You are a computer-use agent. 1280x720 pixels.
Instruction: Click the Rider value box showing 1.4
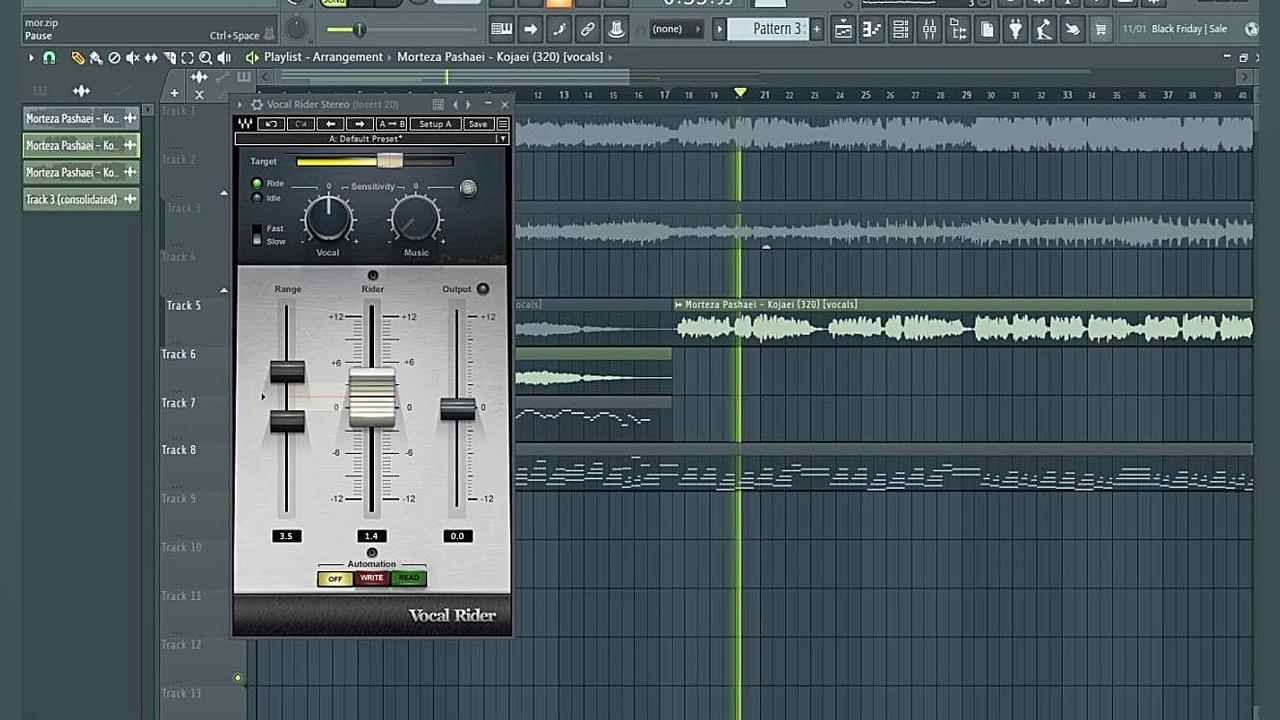tap(372, 536)
